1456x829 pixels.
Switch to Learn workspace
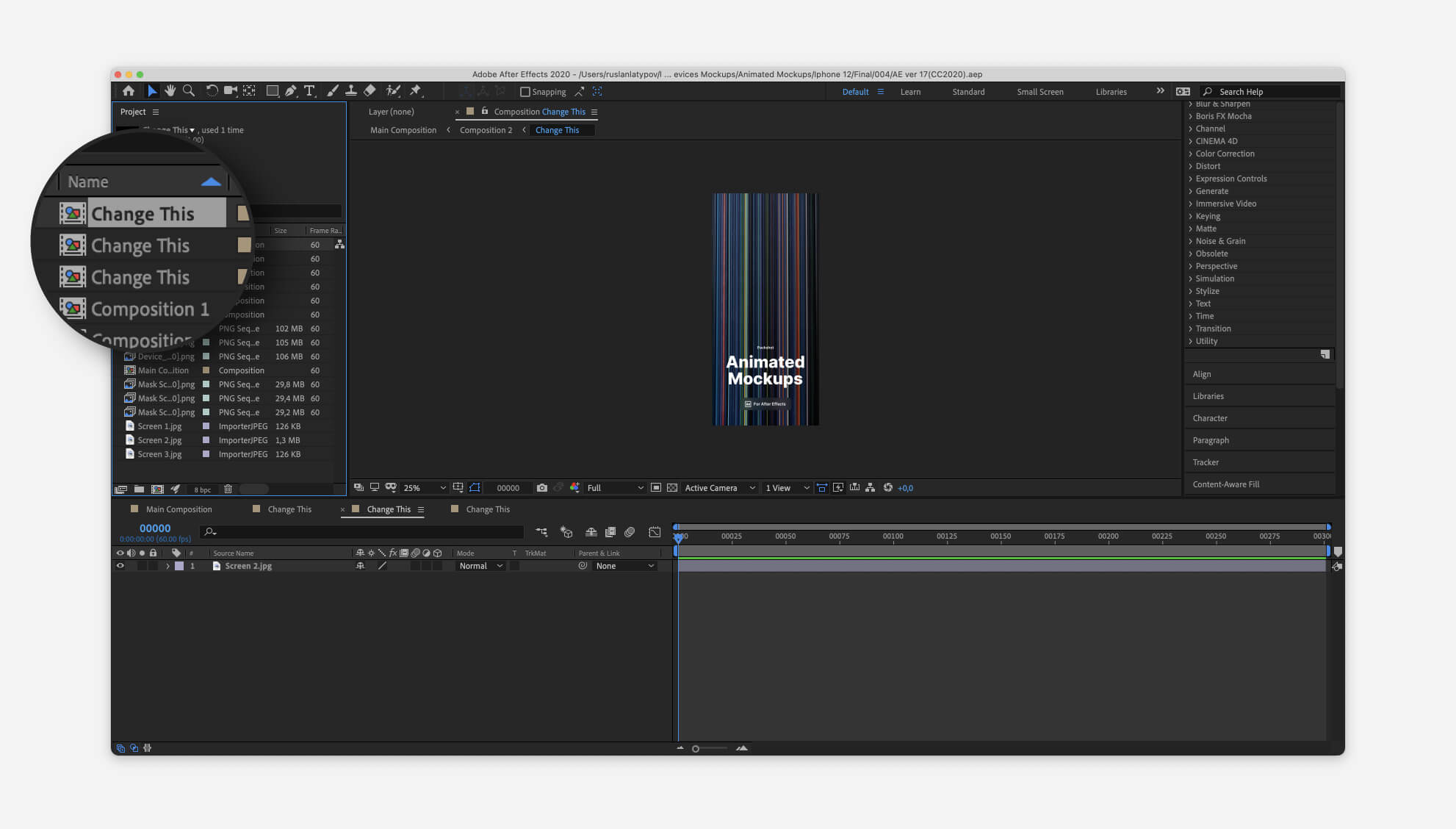pyautogui.click(x=910, y=92)
